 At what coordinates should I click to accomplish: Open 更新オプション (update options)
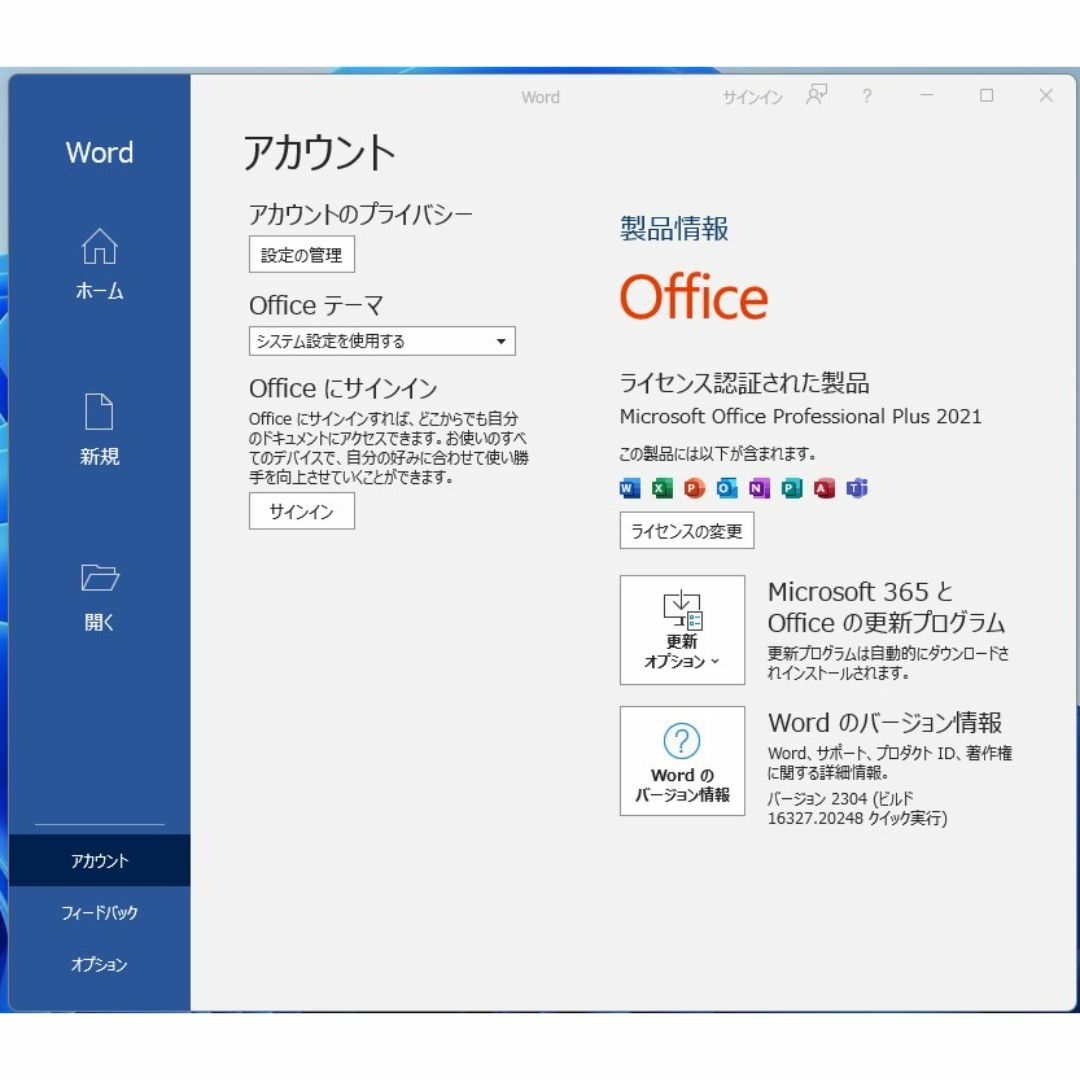point(681,630)
